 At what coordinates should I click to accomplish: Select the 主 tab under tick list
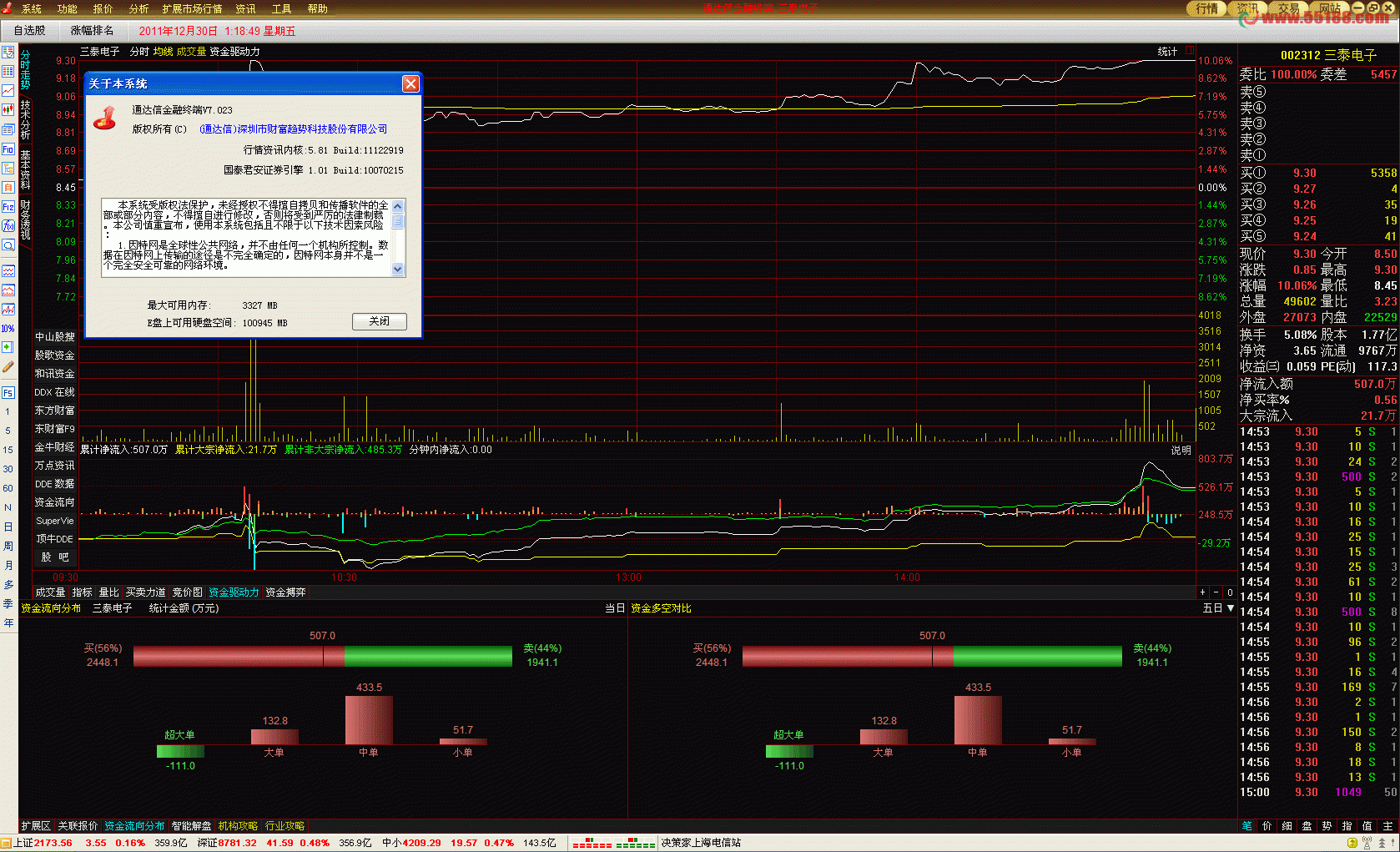point(1387,826)
